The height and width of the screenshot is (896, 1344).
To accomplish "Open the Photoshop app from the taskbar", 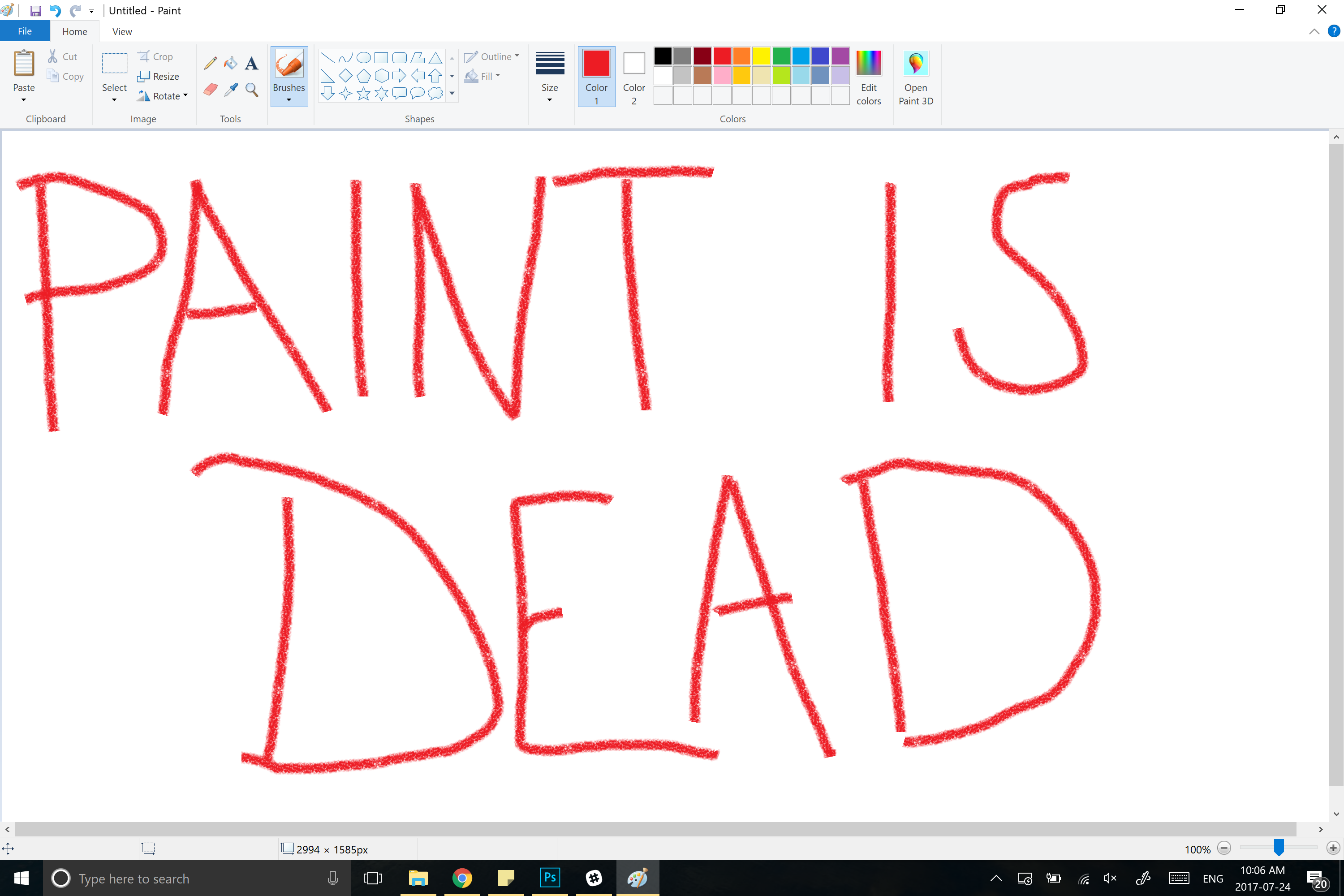I will click(x=550, y=878).
